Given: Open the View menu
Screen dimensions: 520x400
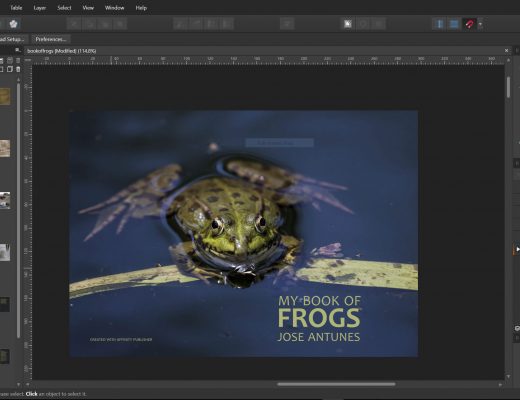Looking at the screenshot, I should pos(88,8).
